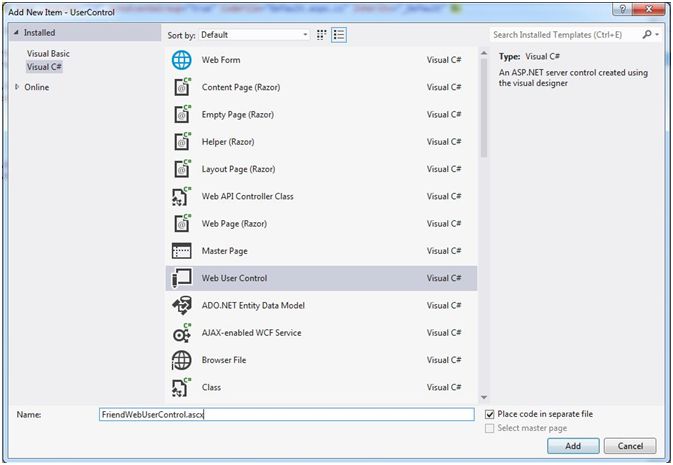Select Content Page (Razor) template text
Screen dimensions: 673x465
click(241, 87)
